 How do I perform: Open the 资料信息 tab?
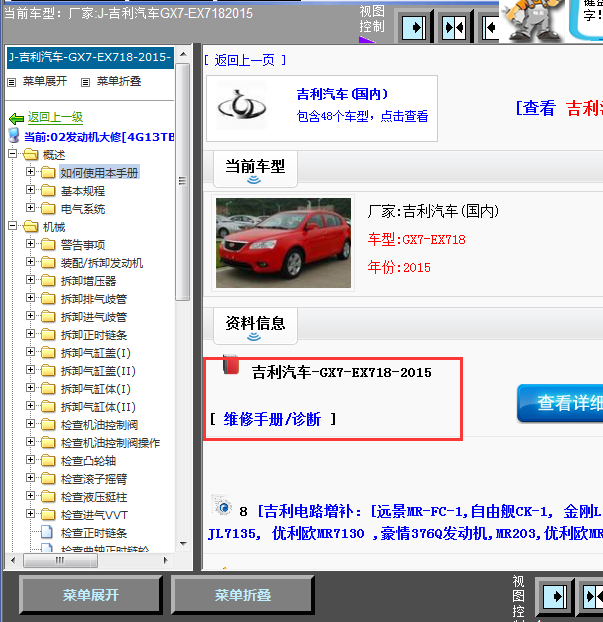tap(255, 326)
